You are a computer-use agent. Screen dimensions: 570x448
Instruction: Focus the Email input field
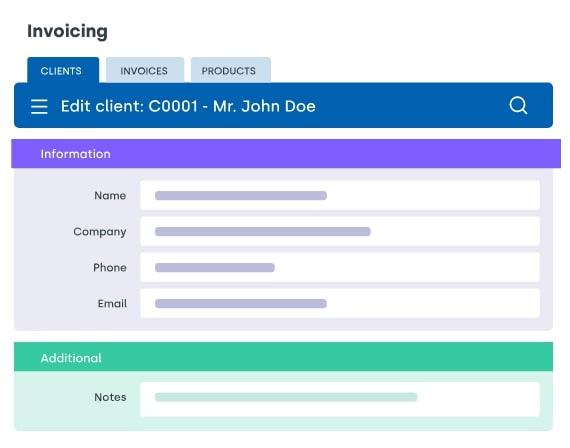tap(340, 303)
